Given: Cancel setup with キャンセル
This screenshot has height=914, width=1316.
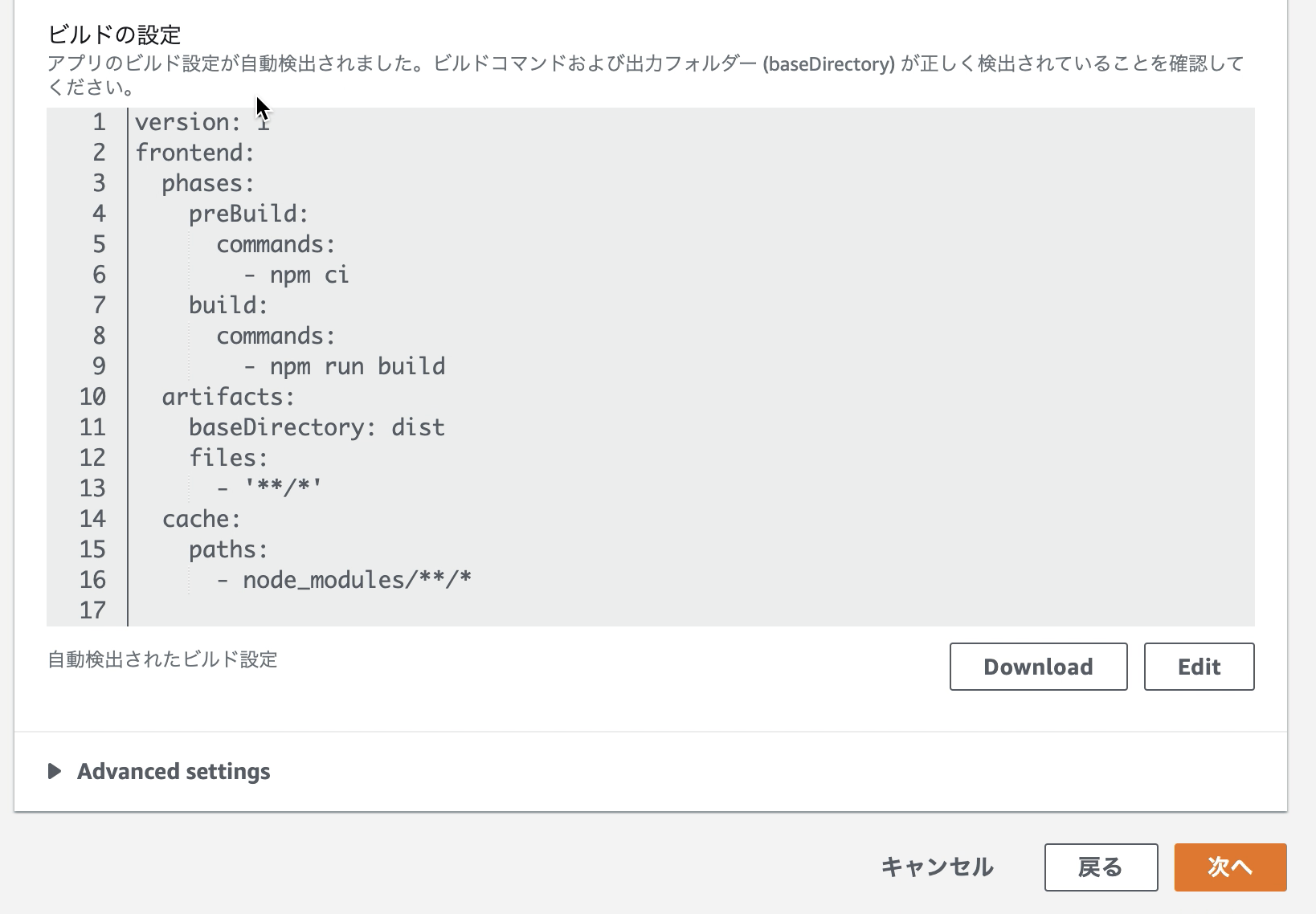Looking at the screenshot, I should [x=937, y=867].
